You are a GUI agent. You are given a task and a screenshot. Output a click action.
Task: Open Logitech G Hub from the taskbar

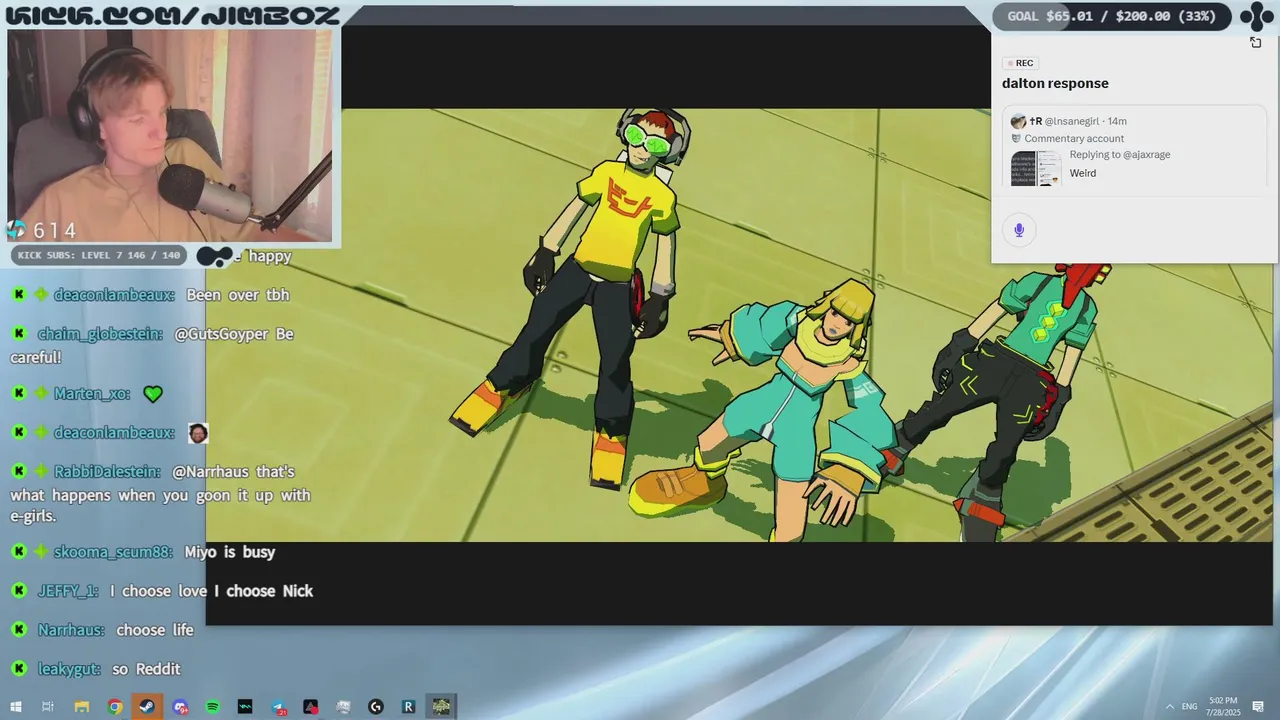point(376,707)
